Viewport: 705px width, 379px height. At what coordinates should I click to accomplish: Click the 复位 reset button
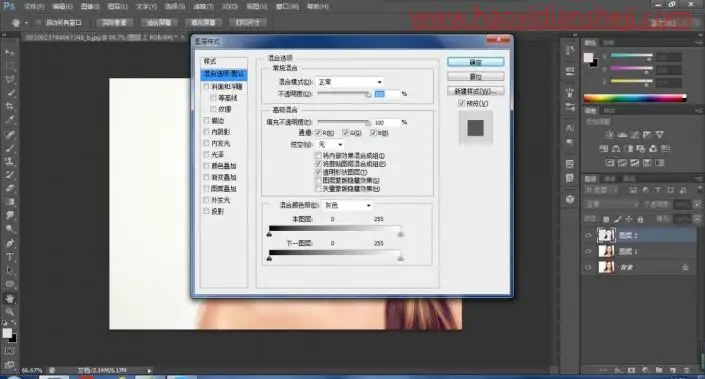coord(475,76)
